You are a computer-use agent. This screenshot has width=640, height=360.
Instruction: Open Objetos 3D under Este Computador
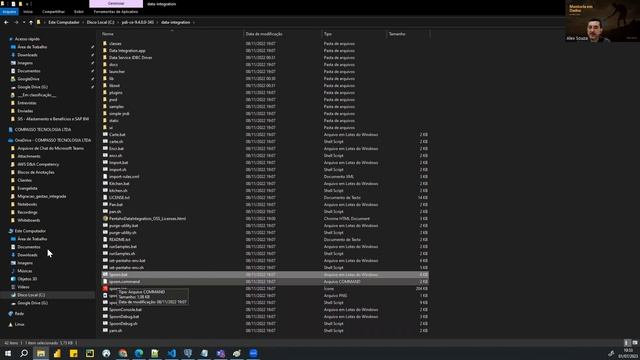[x=27, y=279]
